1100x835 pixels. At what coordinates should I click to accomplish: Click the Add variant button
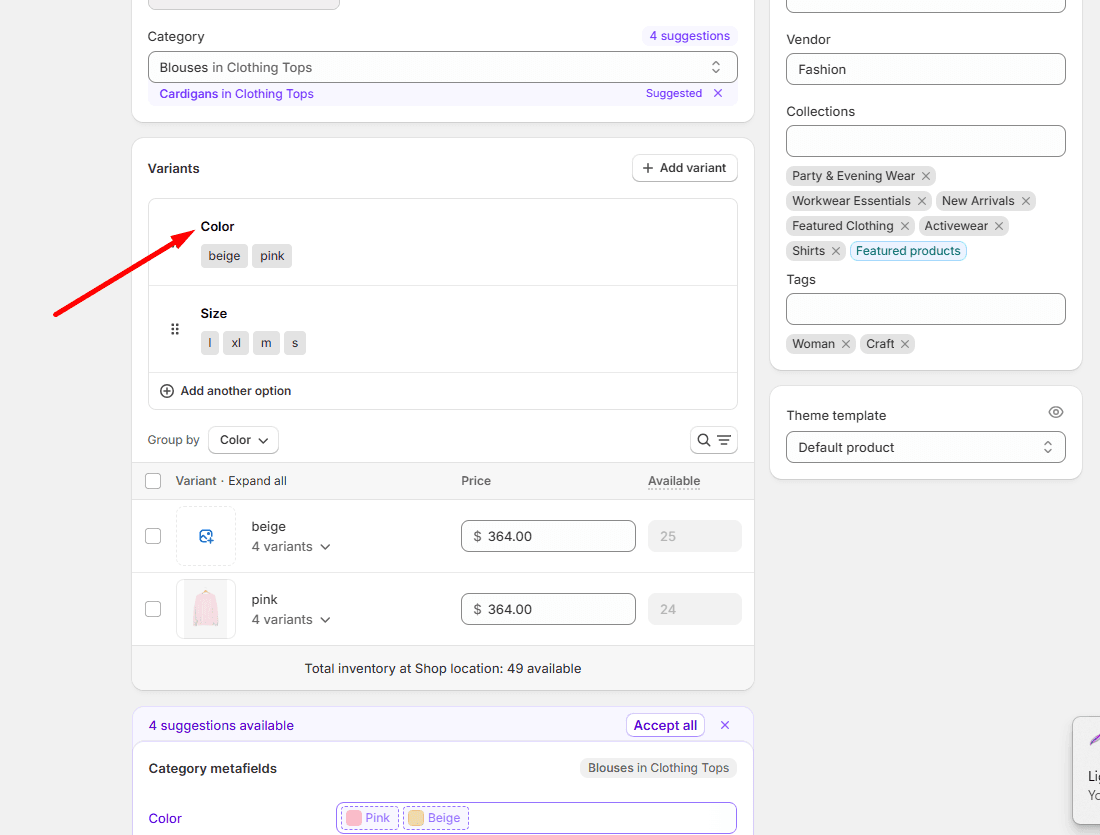point(684,168)
